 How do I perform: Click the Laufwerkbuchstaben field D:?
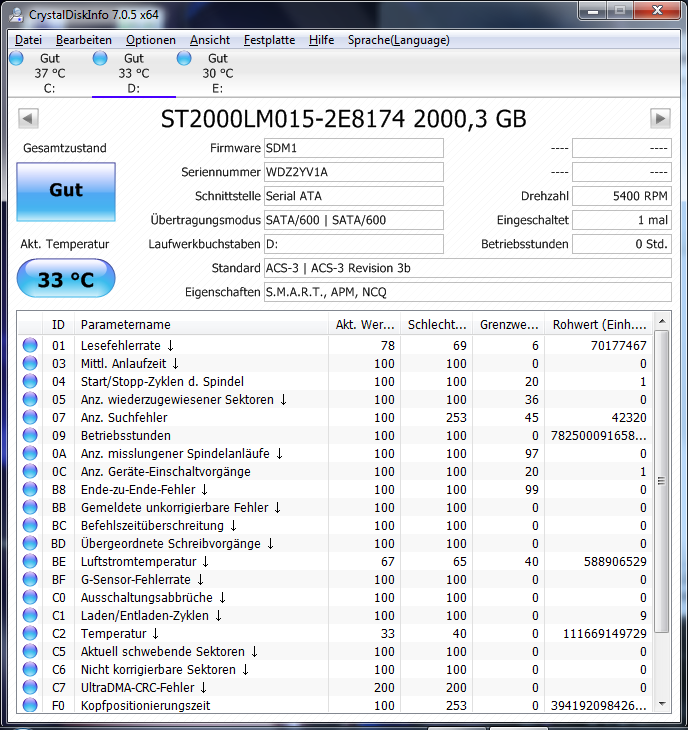click(x=354, y=244)
